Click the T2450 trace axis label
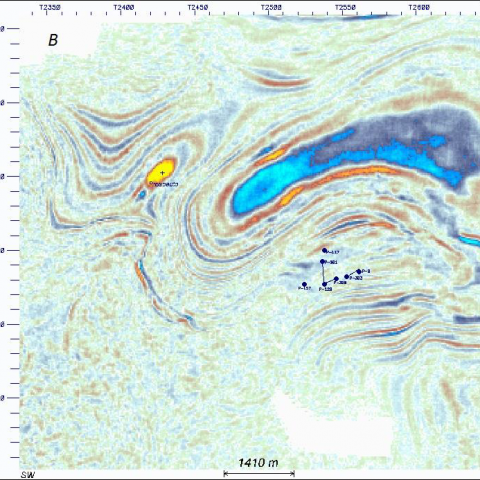The height and width of the screenshot is (480, 480). [x=198, y=7]
